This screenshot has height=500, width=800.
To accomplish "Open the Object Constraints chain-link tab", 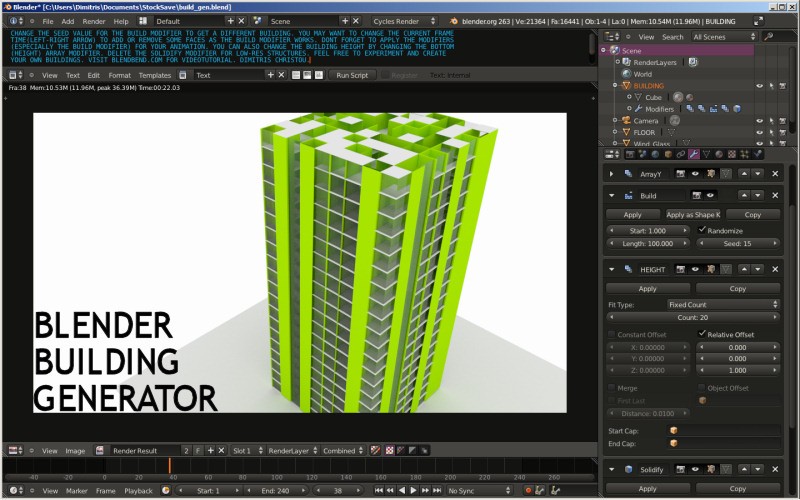I will point(681,154).
